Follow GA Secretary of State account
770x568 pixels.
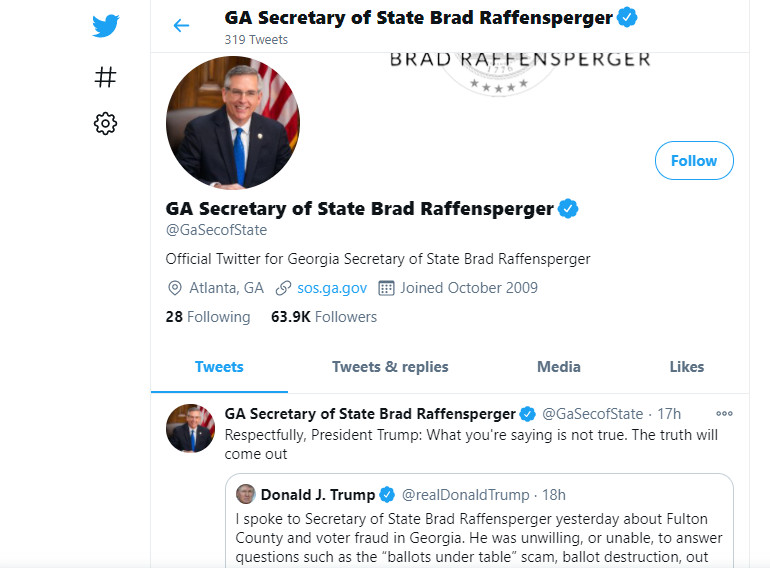point(693,161)
